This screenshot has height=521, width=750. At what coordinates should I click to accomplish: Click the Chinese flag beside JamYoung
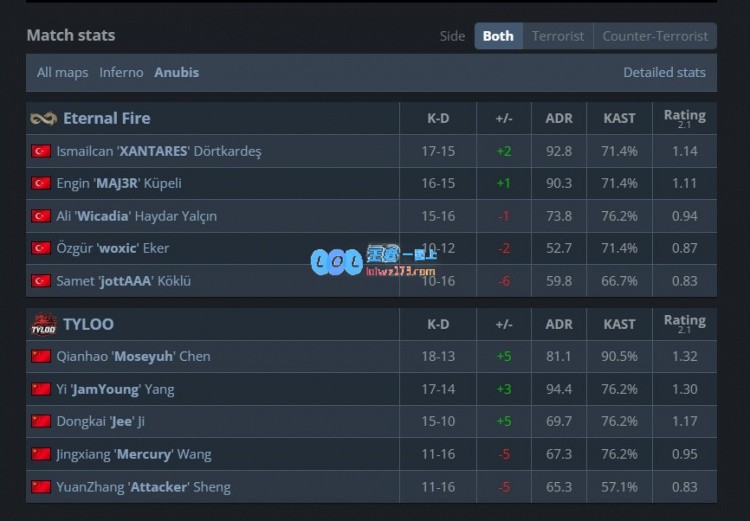click(x=41, y=389)
